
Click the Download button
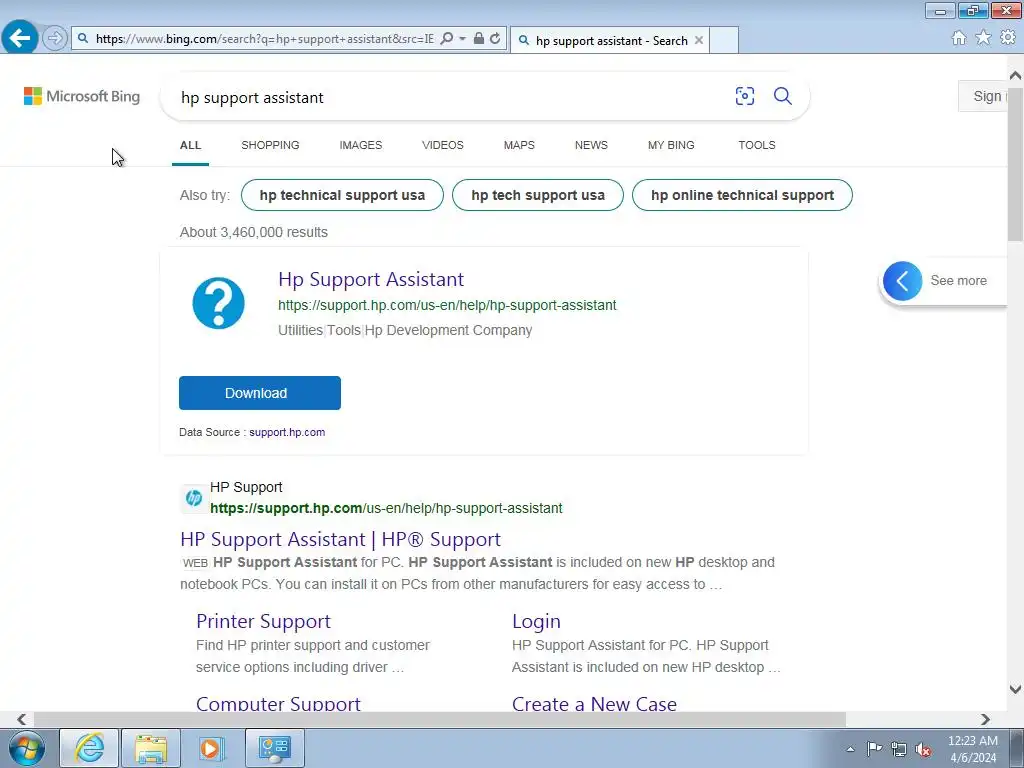[x=260, y=393]
